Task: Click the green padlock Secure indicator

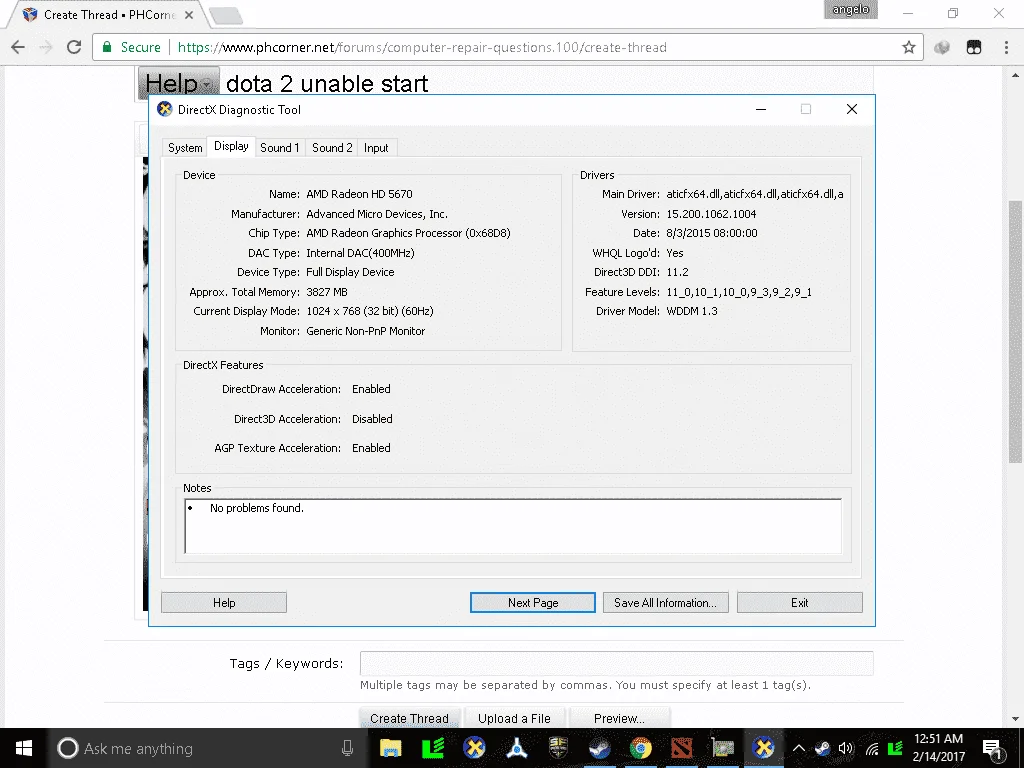Action: tap(131, 47)
